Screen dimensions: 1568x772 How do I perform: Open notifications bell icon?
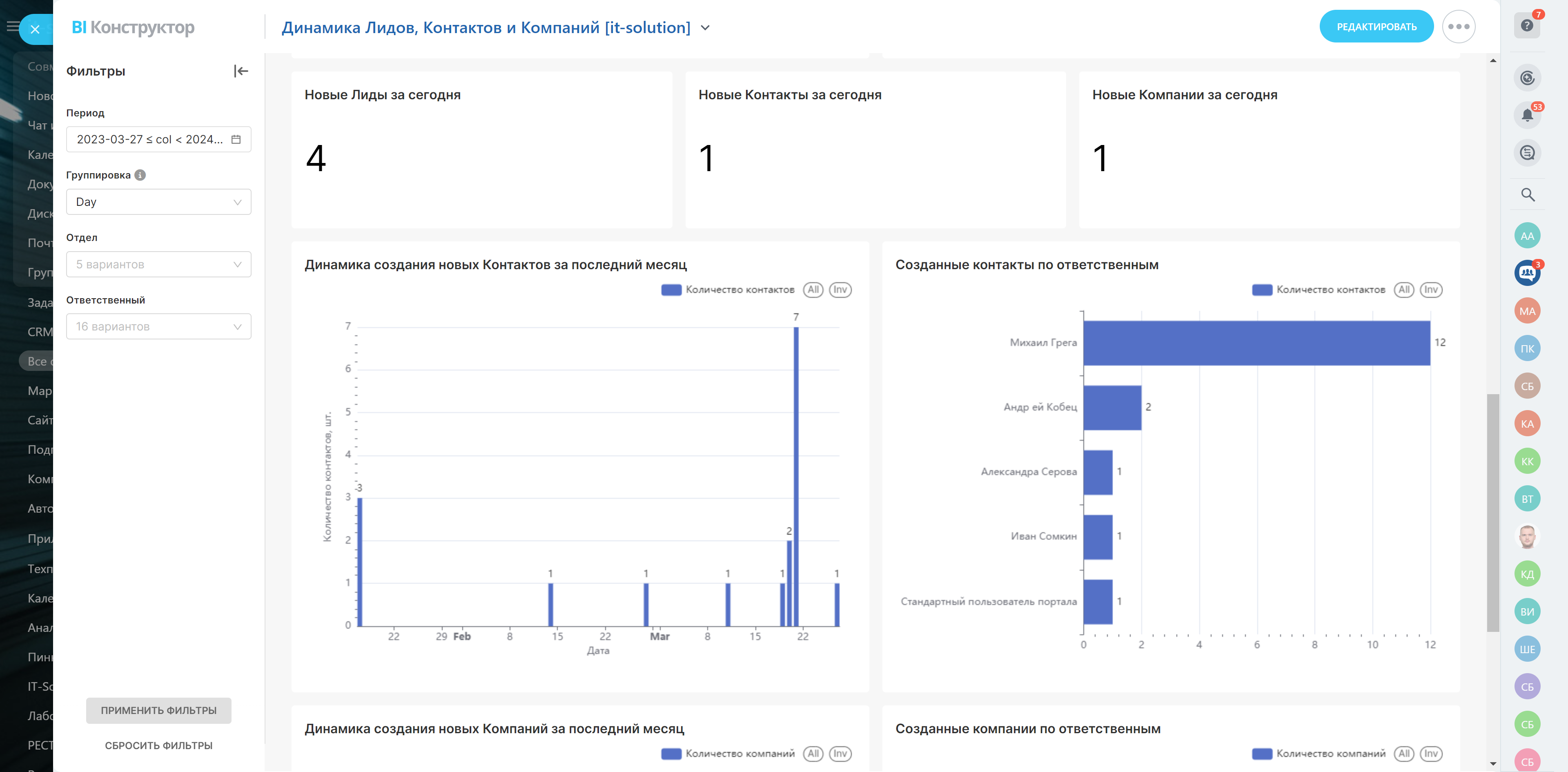[1527, 114]
